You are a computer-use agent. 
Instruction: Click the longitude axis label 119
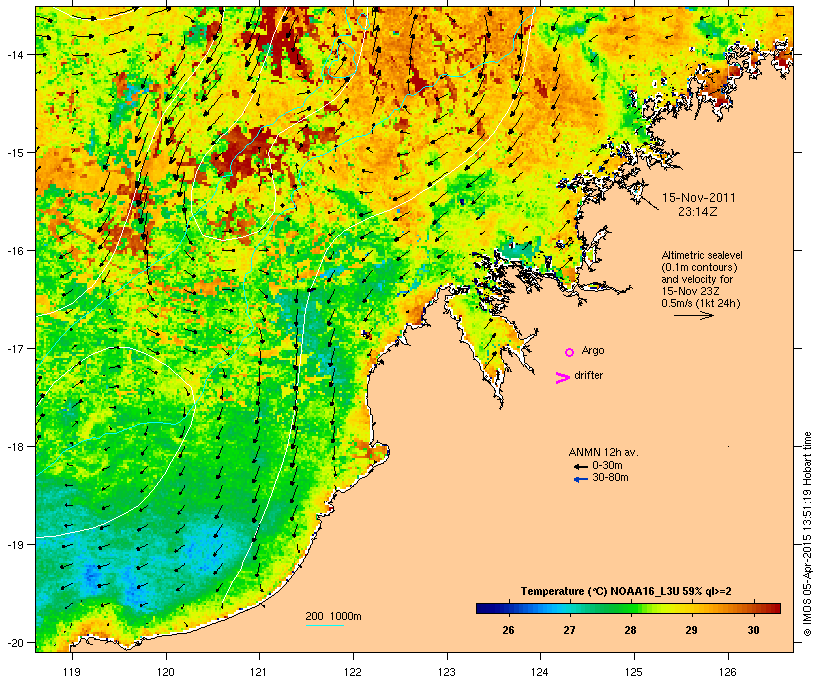pyautogui.click(x=72, y=672)
